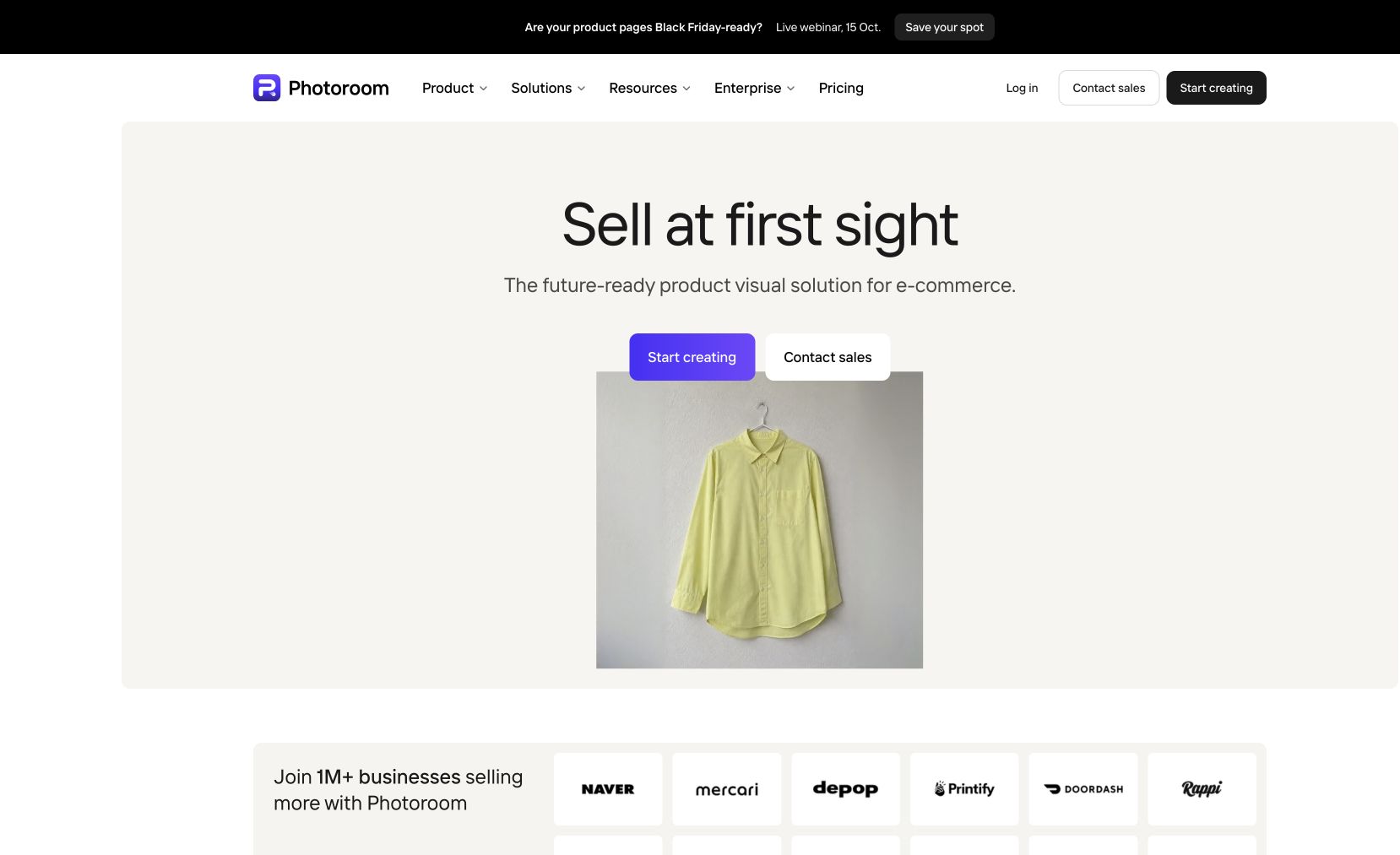Click the future-ready product visual solution subtitle
The width and height of the screenshot is (1400, 855).
[760, 285]
